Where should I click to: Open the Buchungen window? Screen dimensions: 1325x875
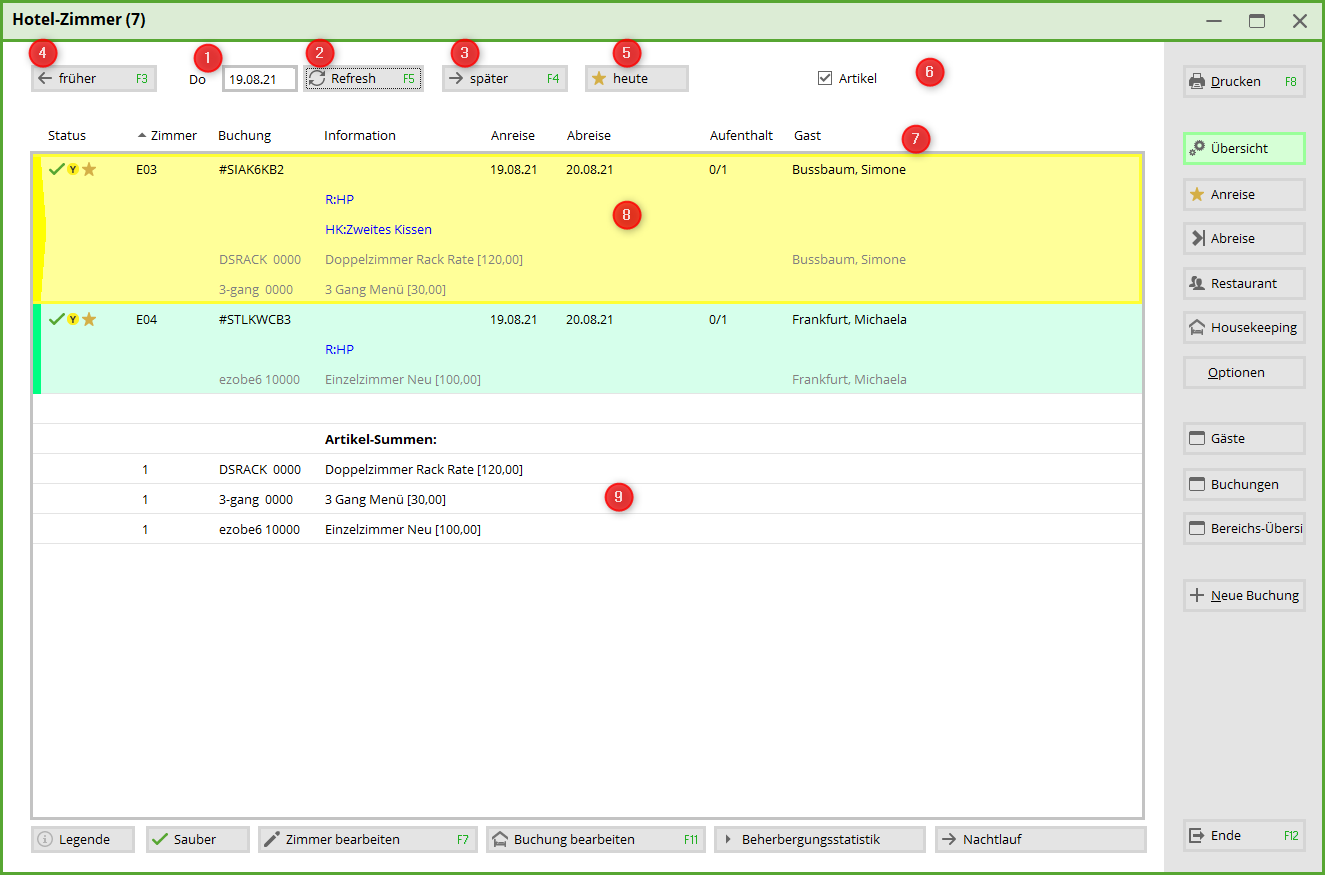click(1244, 485)
